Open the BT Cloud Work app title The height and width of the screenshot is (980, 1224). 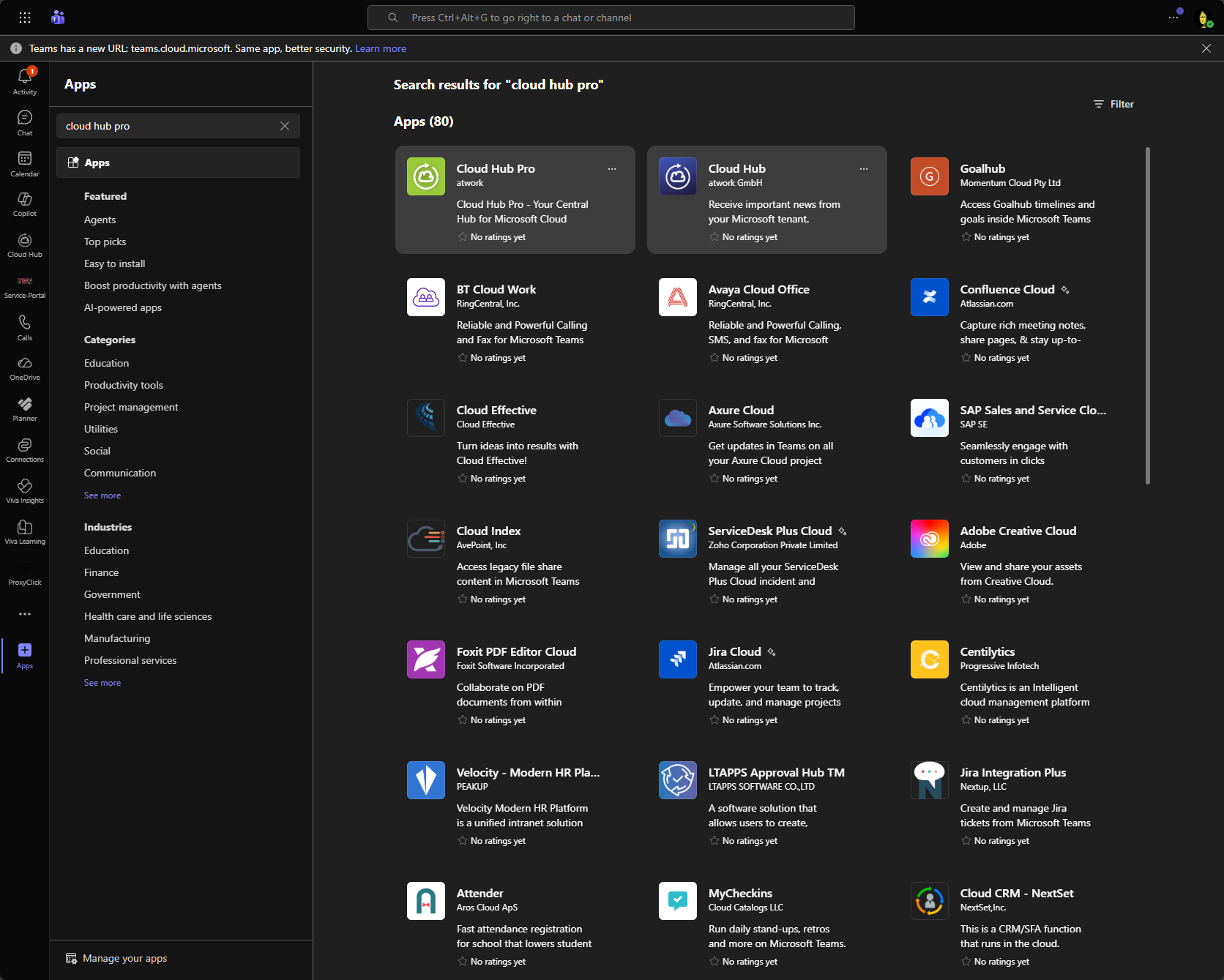(496, 290)
